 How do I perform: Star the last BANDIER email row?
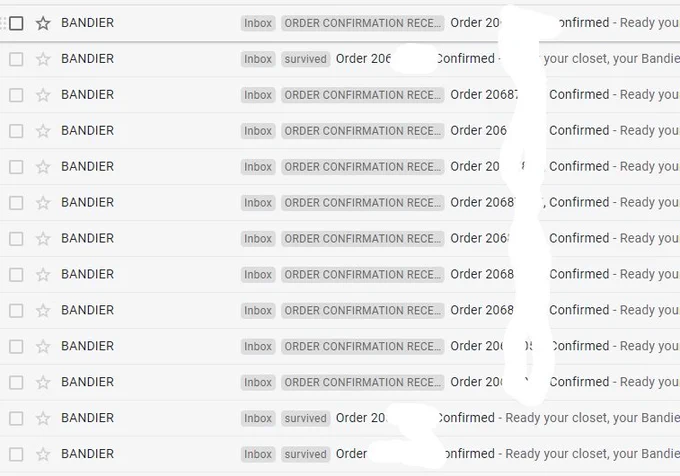(x=43, y=455)
